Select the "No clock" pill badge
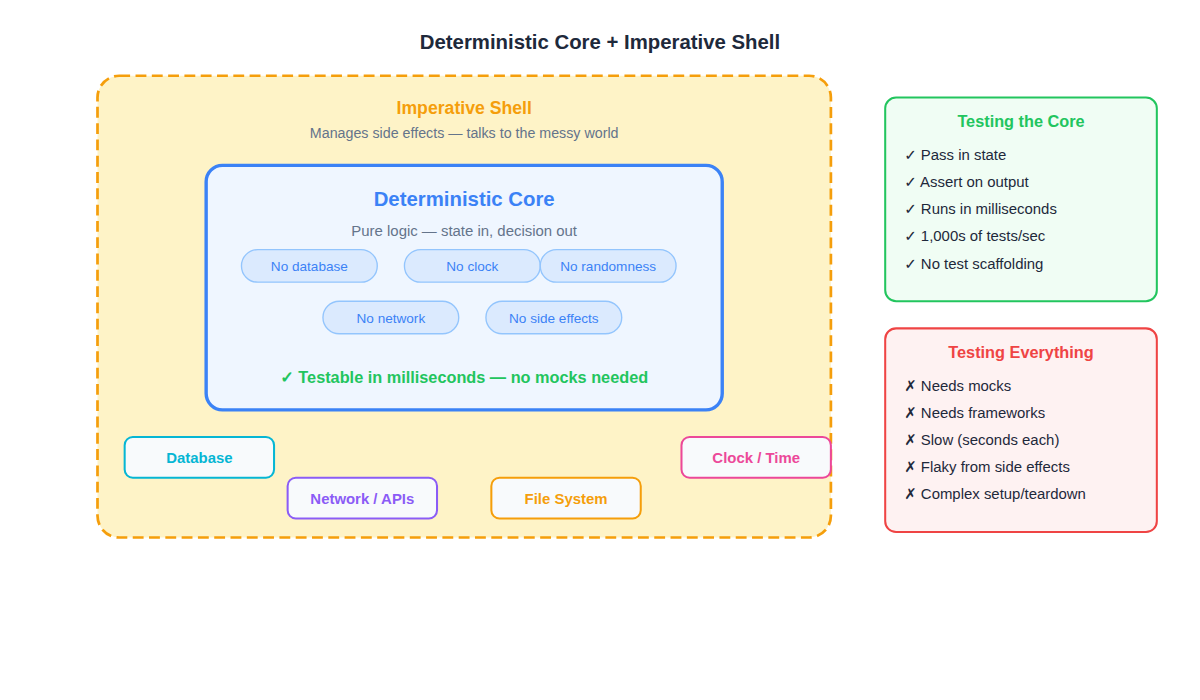Image resolution: width=1200 pixels, height=700 pixels. pos(471,266)
